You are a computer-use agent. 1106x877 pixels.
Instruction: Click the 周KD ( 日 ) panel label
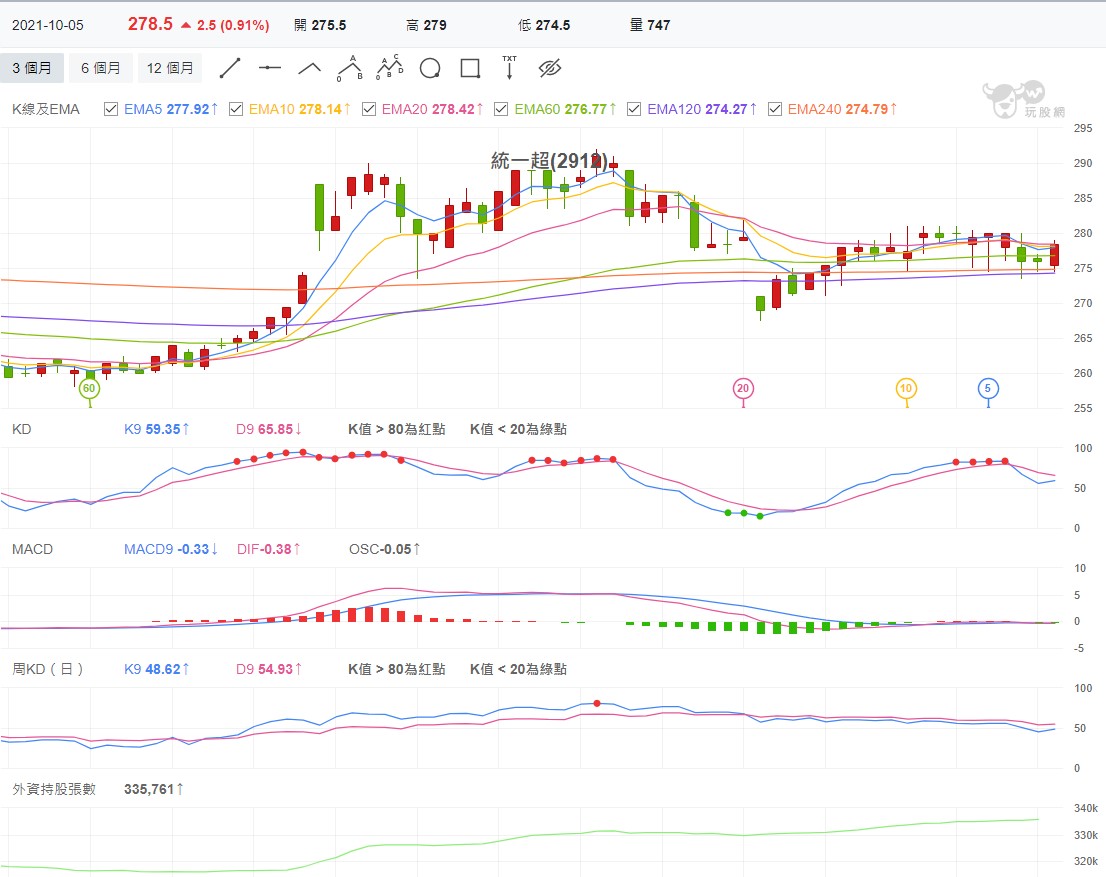tap(47, 669)
